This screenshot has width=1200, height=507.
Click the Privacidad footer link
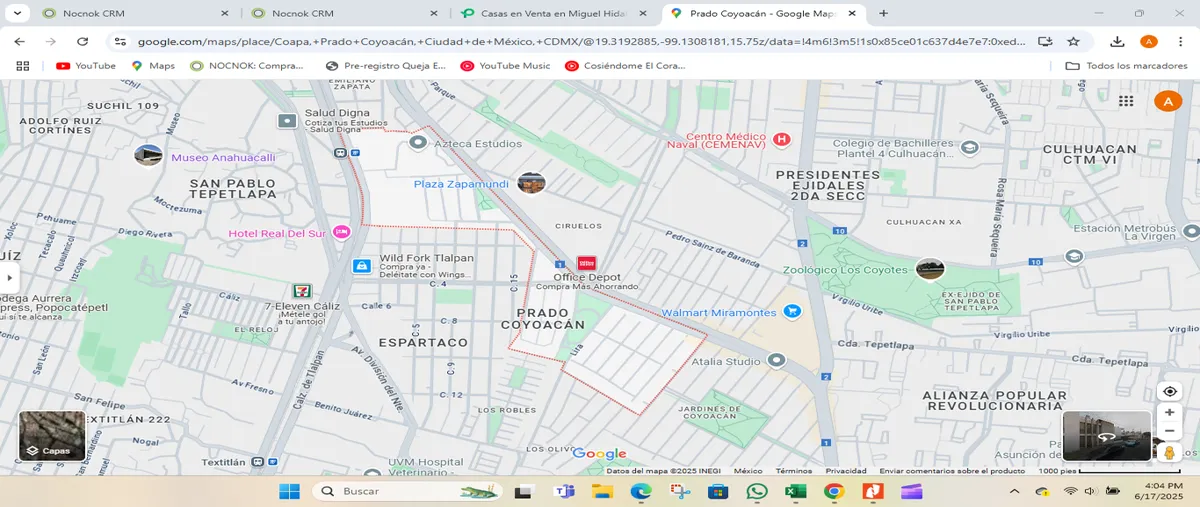coord(846,470)
